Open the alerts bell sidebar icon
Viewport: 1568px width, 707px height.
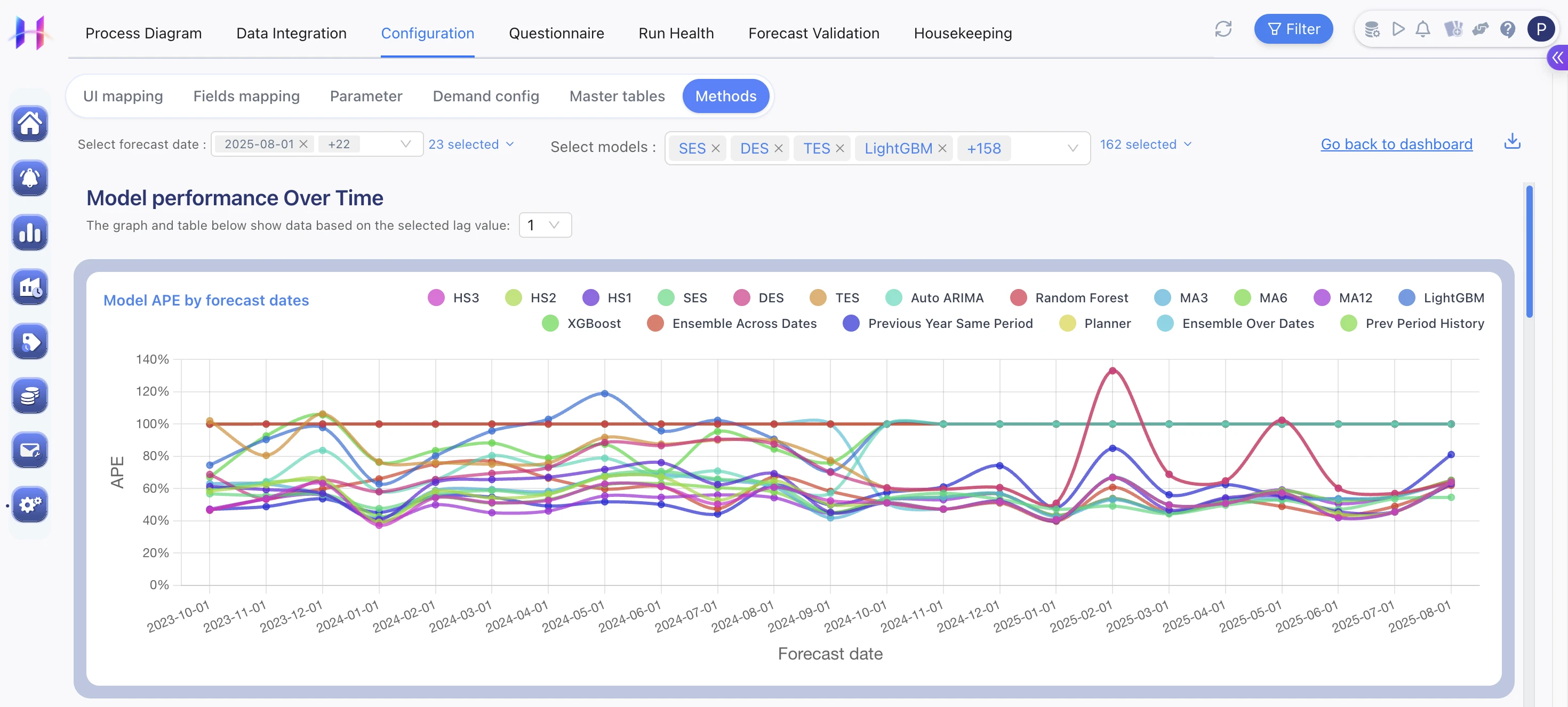click(30, 178)
